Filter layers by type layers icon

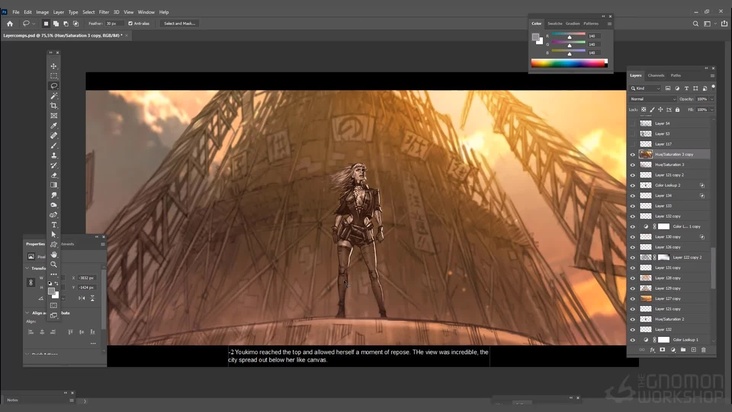686,88
